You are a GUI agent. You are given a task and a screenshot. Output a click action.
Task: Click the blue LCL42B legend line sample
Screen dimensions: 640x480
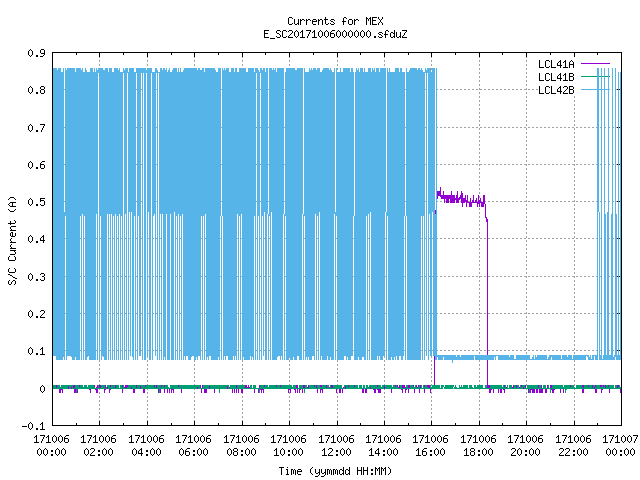click(595, 89)
